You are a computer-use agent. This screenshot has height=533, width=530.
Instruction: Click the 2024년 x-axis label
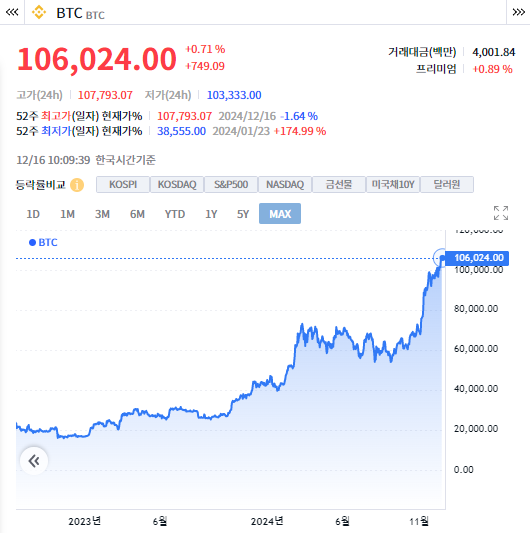coord(267,521)
